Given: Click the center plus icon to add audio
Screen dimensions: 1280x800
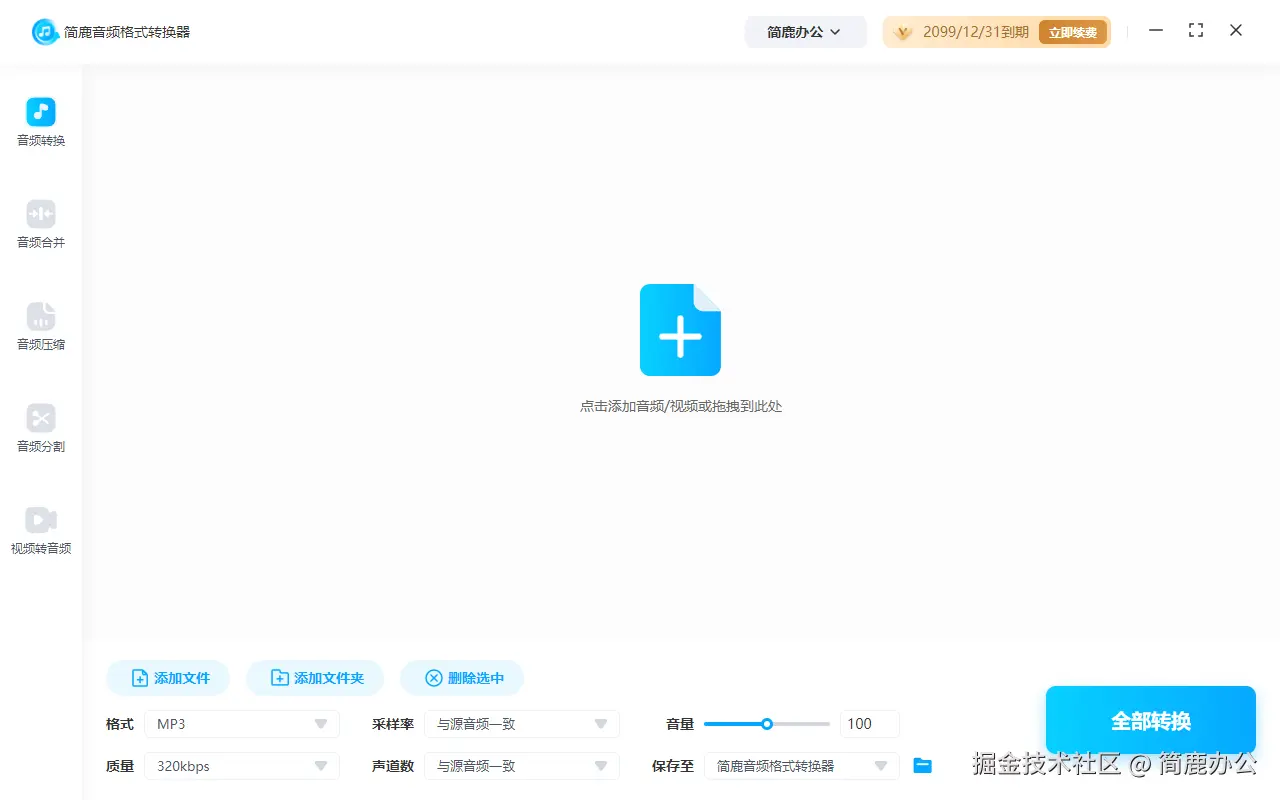Looking at the screenshot, I should coord(680,330).
